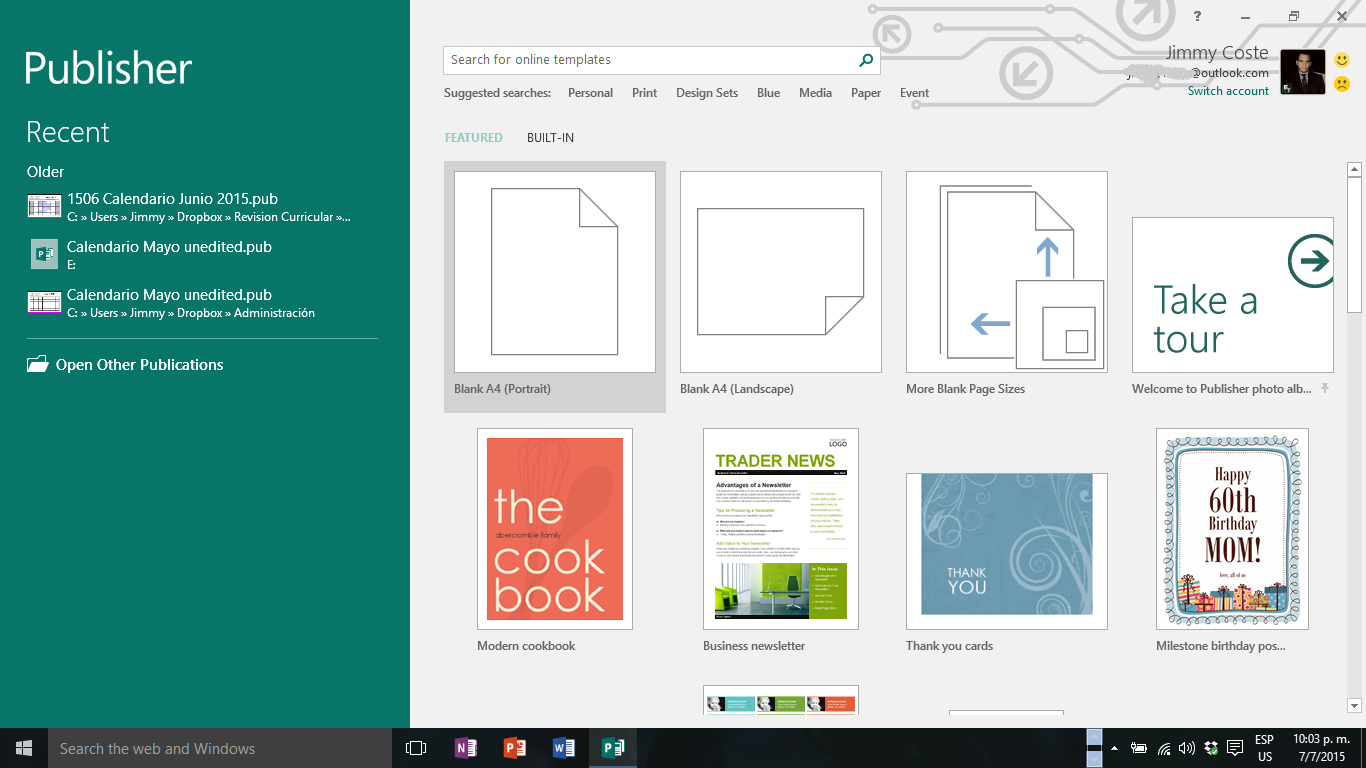Open the Windows Start menu
The height and width of the screenshot is (768, 1366).
tap(24, 748)
